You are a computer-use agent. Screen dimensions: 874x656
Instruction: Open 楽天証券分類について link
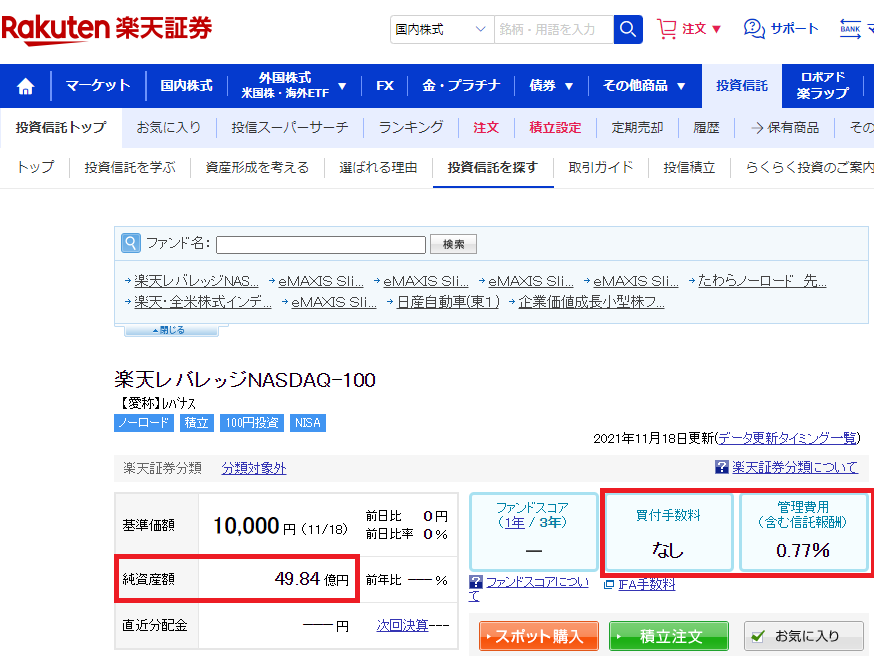click(x=795, y=467)
